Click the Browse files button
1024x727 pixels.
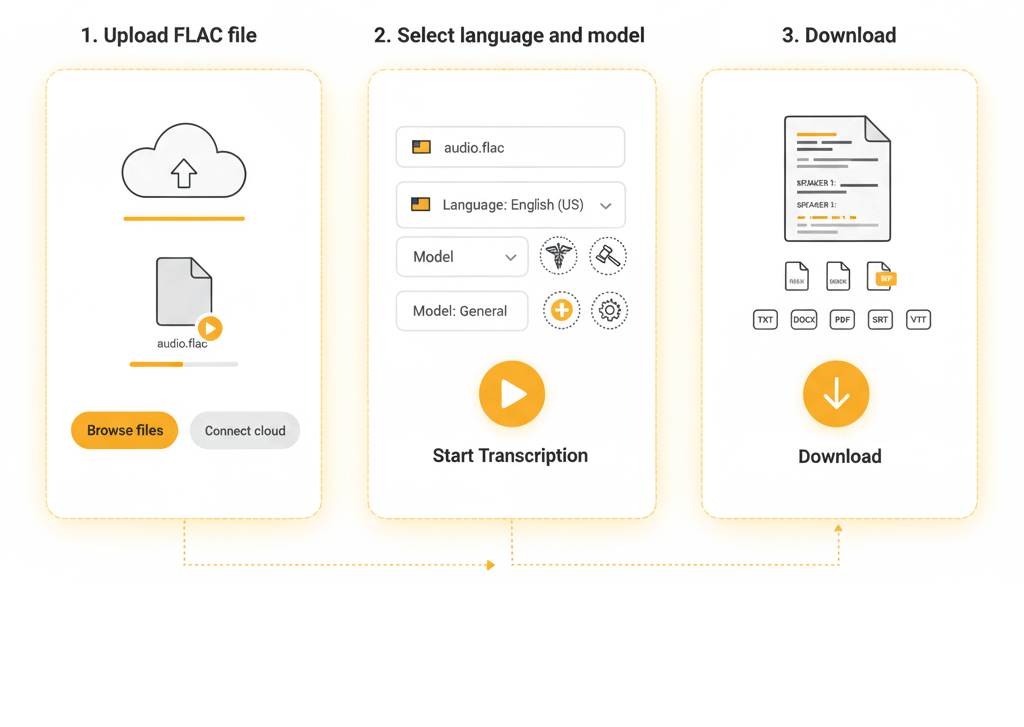point(124,430)
